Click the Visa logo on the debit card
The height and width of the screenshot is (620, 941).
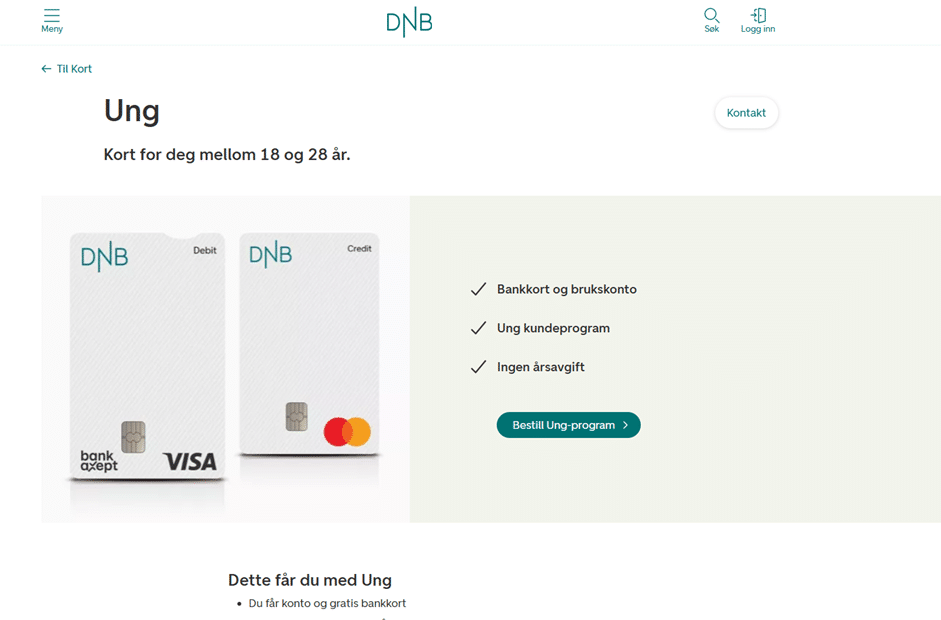[190, 461]
